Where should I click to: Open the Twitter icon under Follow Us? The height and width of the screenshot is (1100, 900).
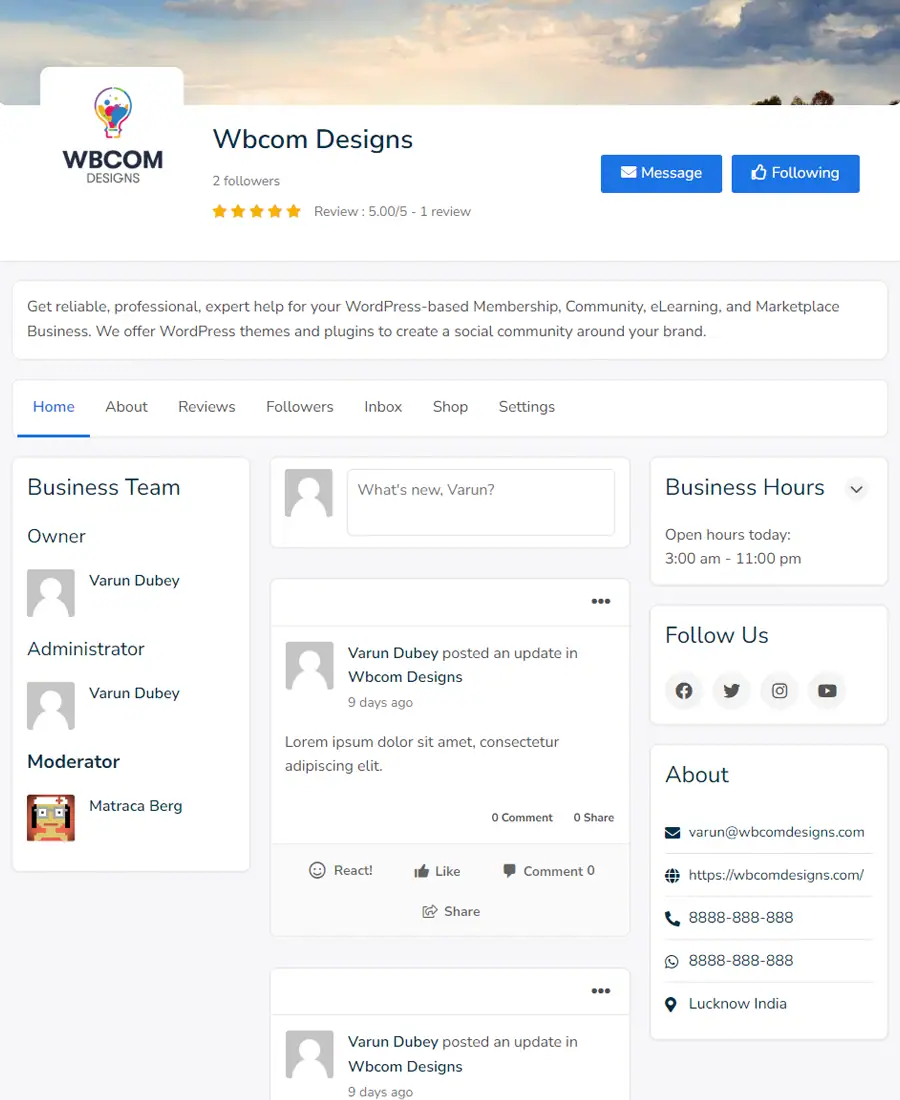coord(732,690)
